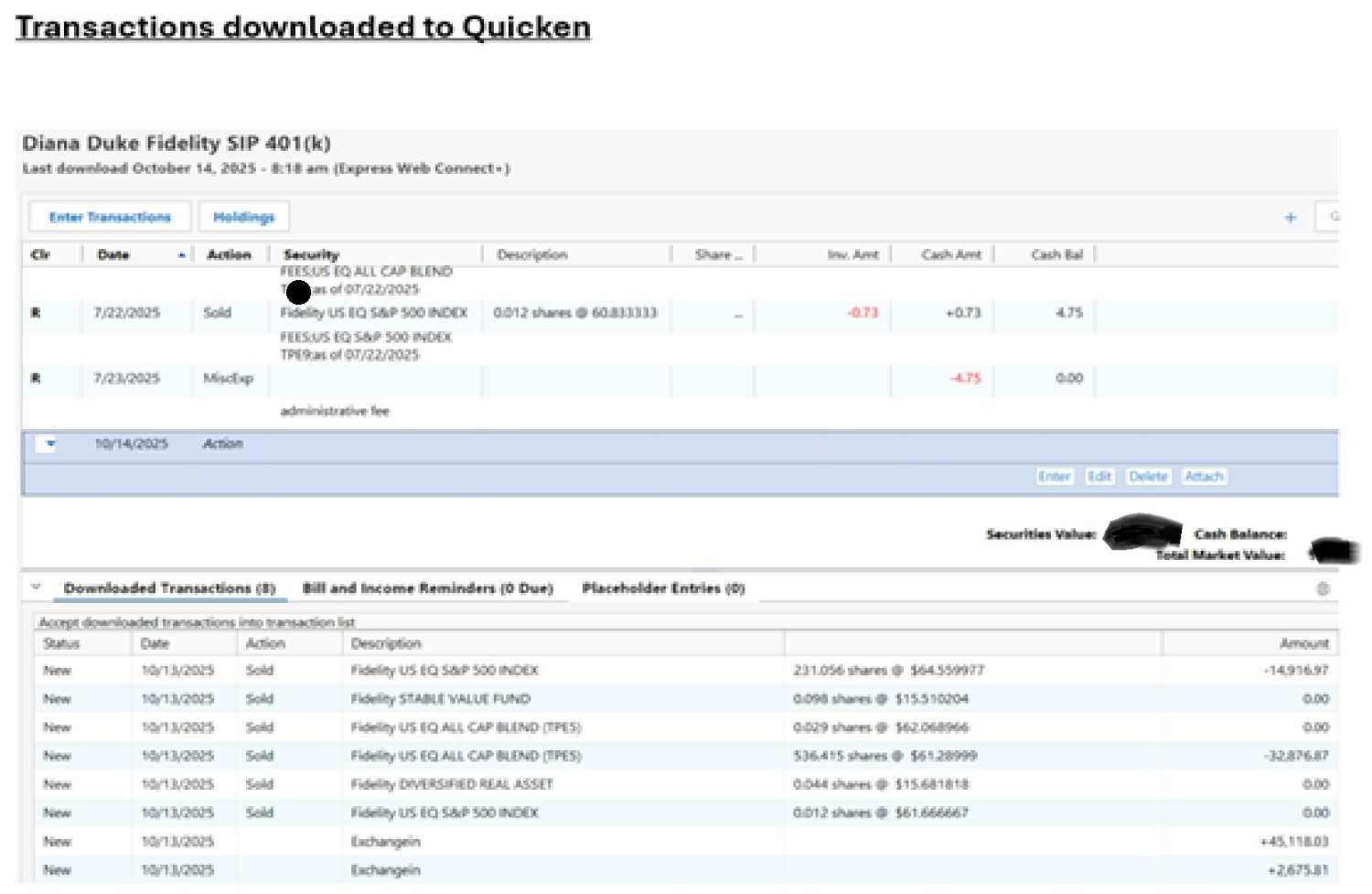Select the Exchangein row +45,118.03
1372x894 pixels.
(686, 842)
